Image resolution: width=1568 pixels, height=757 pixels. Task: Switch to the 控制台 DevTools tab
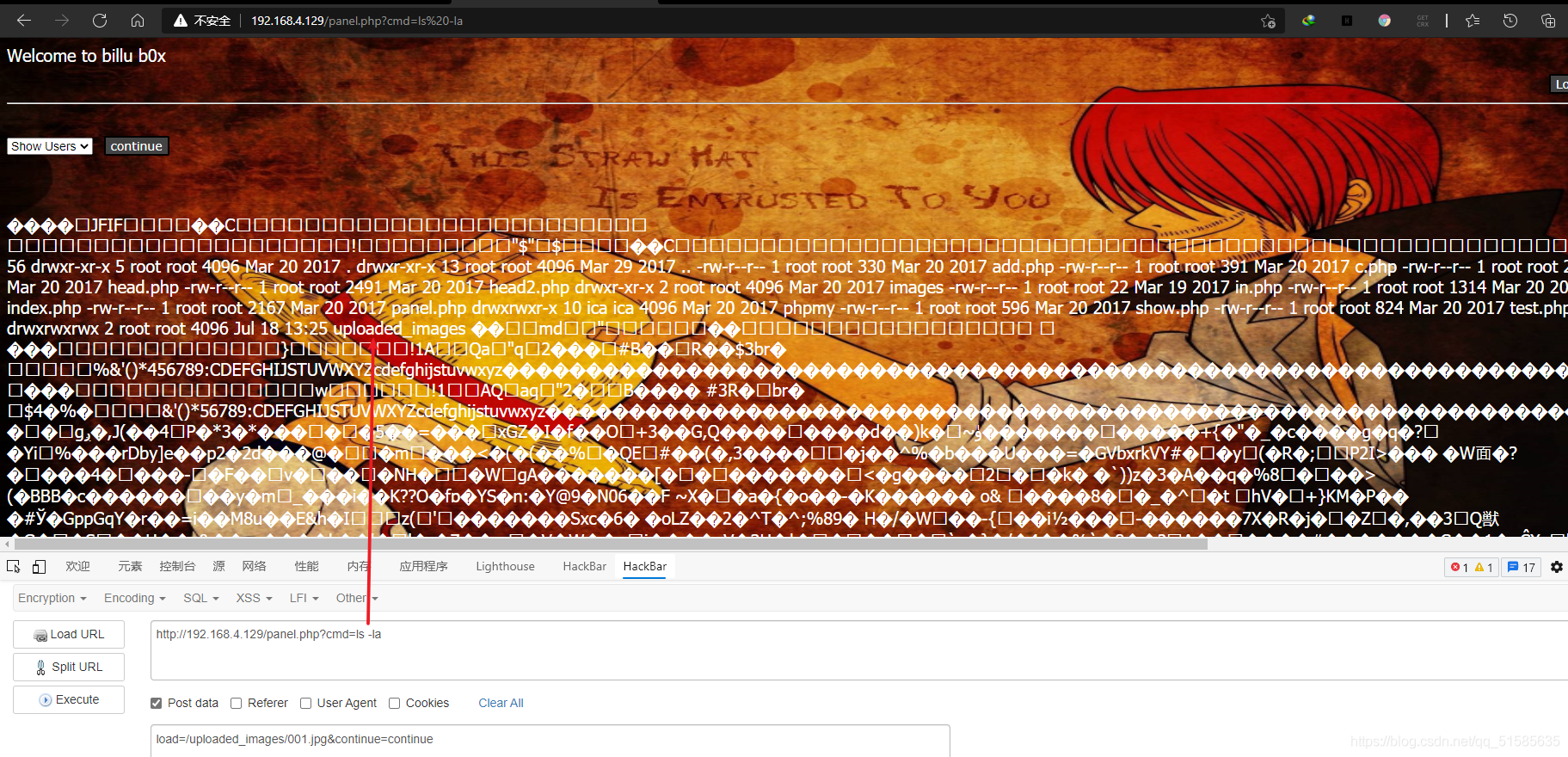(x=177, y=566)
